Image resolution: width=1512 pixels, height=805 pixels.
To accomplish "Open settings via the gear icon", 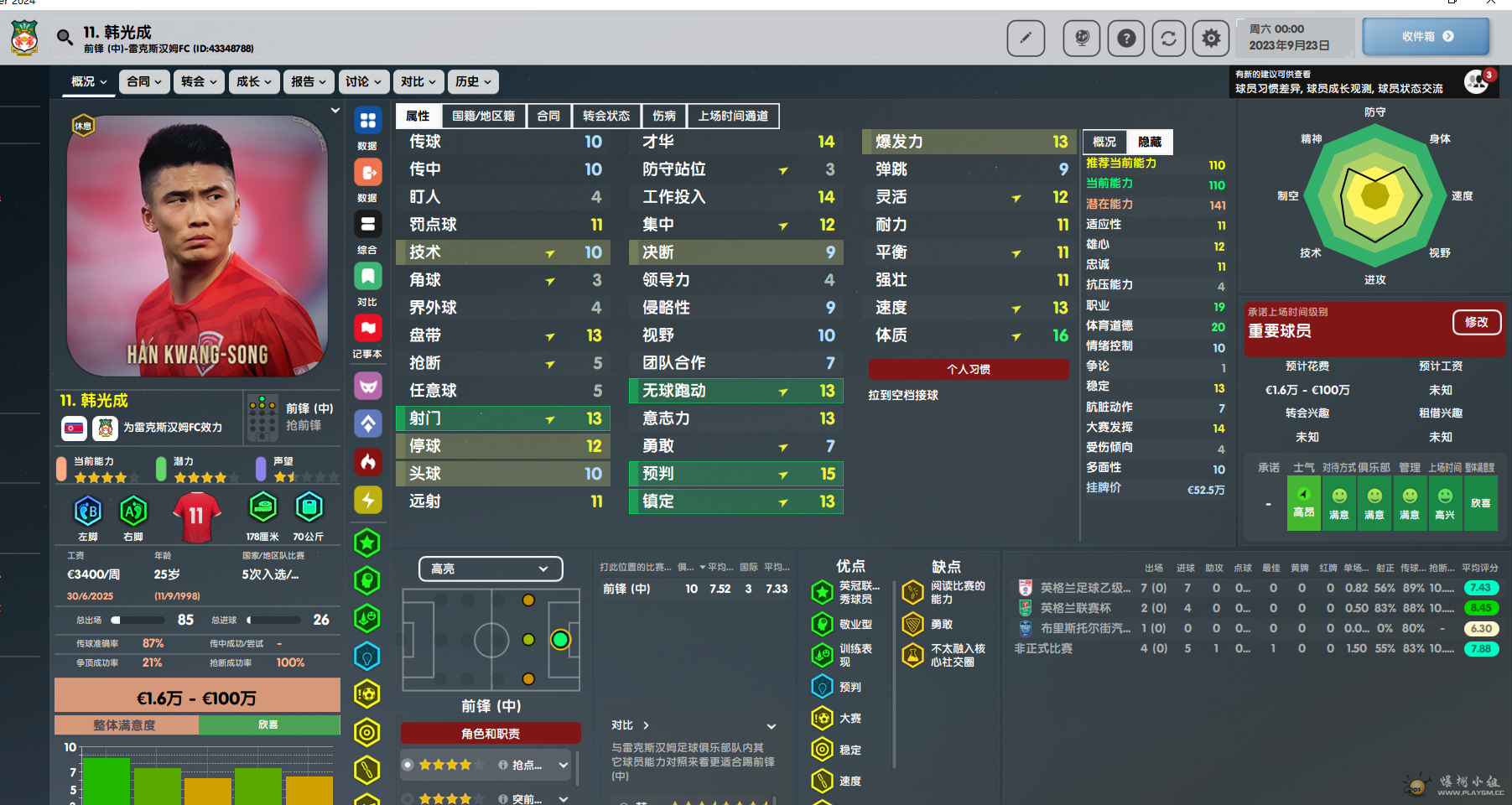I will [x=1210, y=38].
